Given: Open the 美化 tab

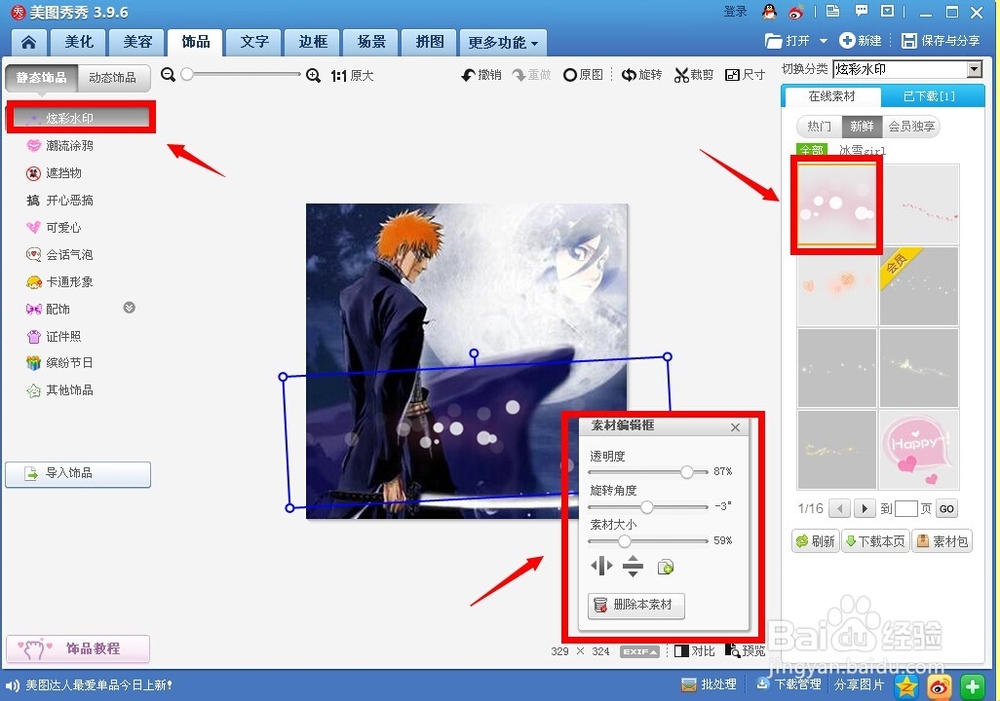Looking at the screenshot, I should pyautogui.click(x=79, y=43).
